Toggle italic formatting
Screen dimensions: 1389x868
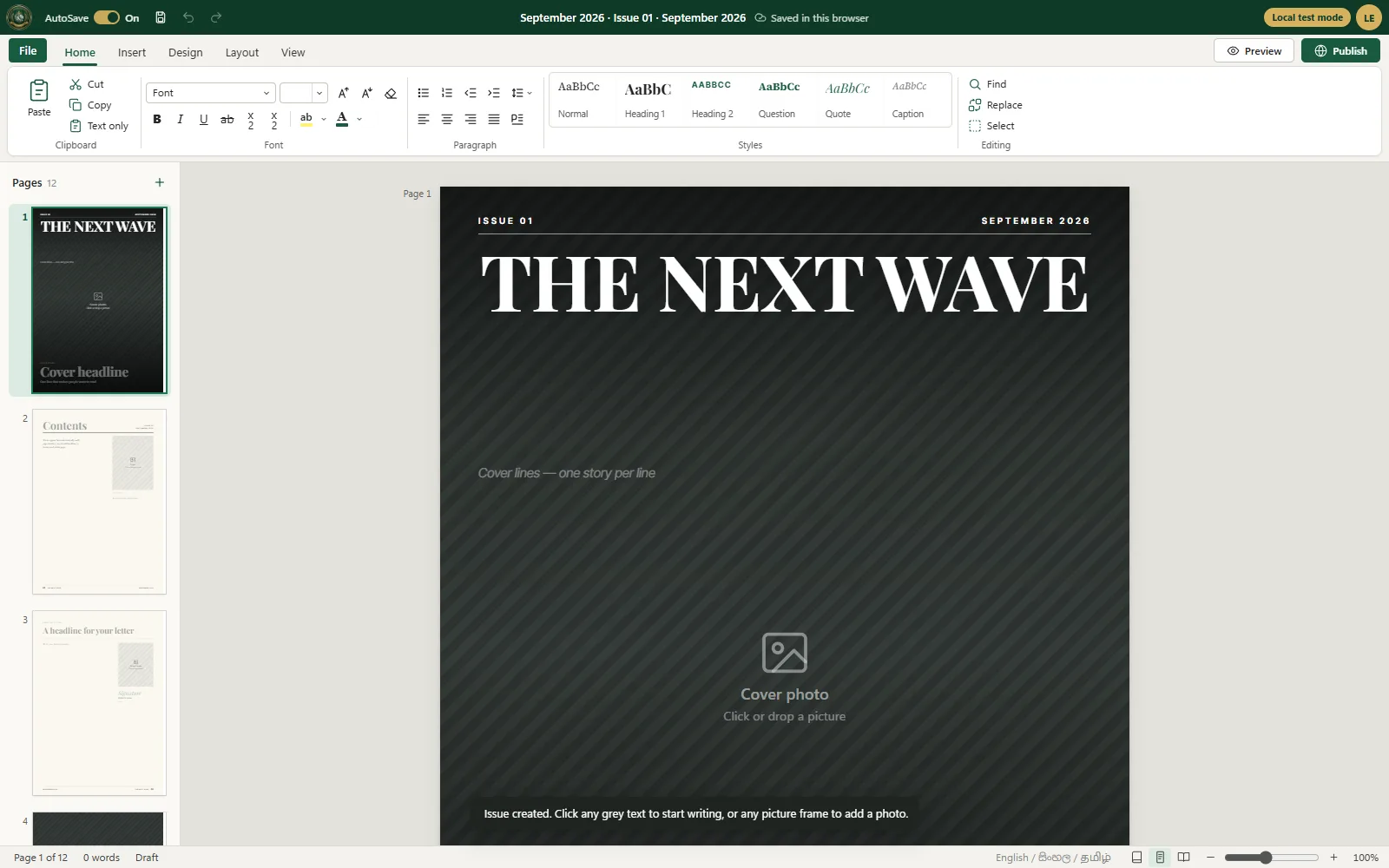pyautogui.click(x=181, y=119)
